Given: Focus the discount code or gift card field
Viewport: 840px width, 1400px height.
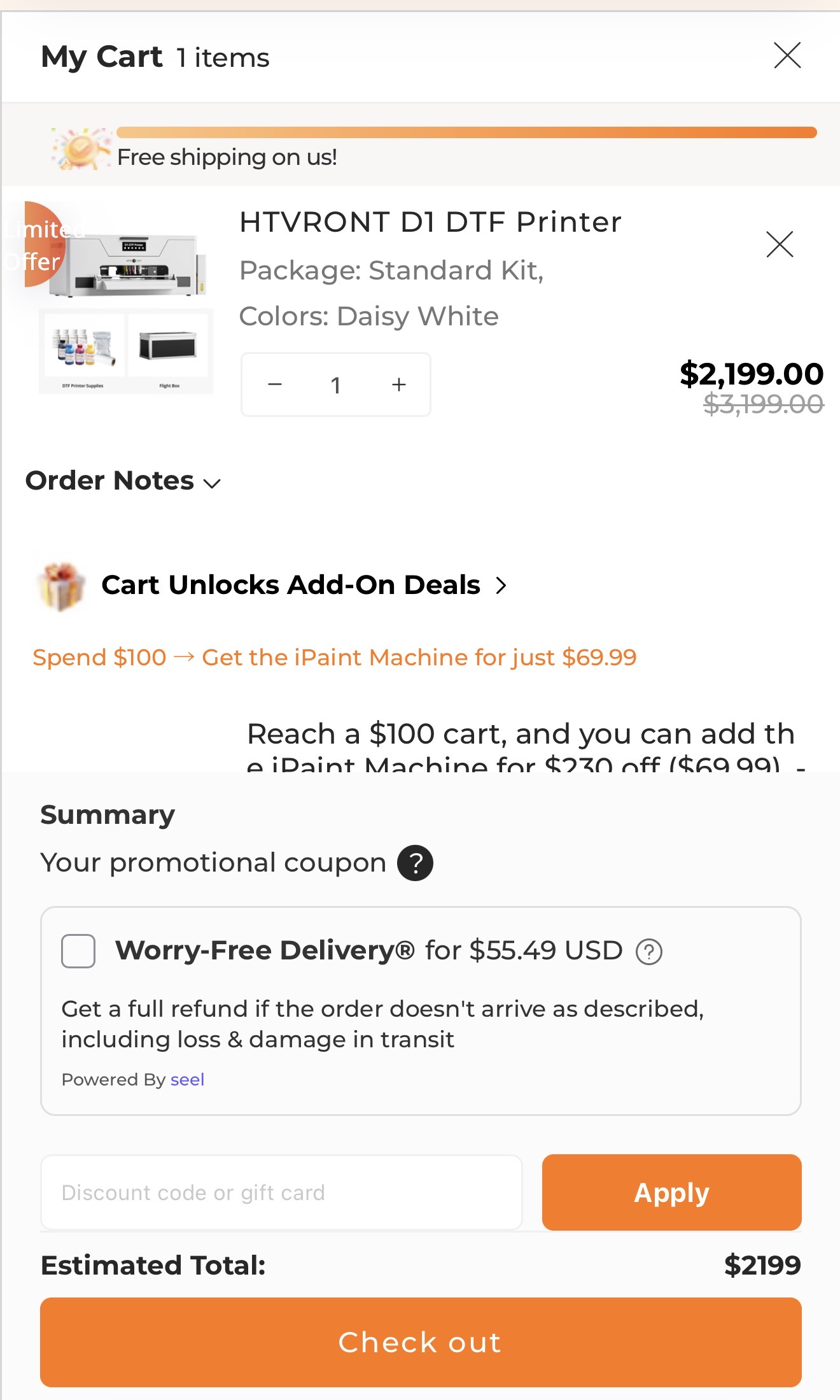Looking at the screenshot, I should coord(281,1192).
